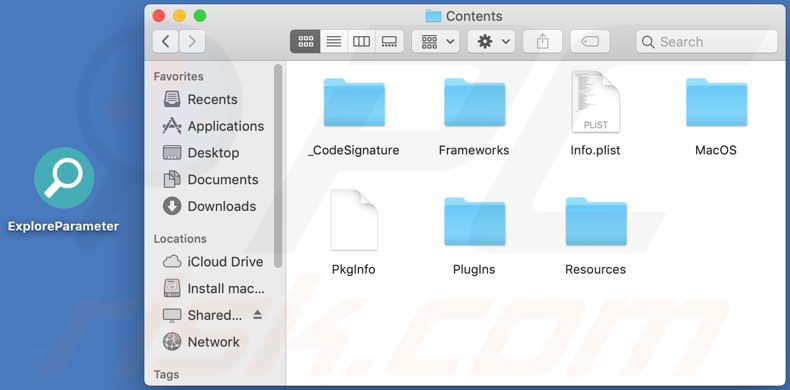Click the Frameworks name label
This screenshot has height=390, width=790.
(474, 150)
